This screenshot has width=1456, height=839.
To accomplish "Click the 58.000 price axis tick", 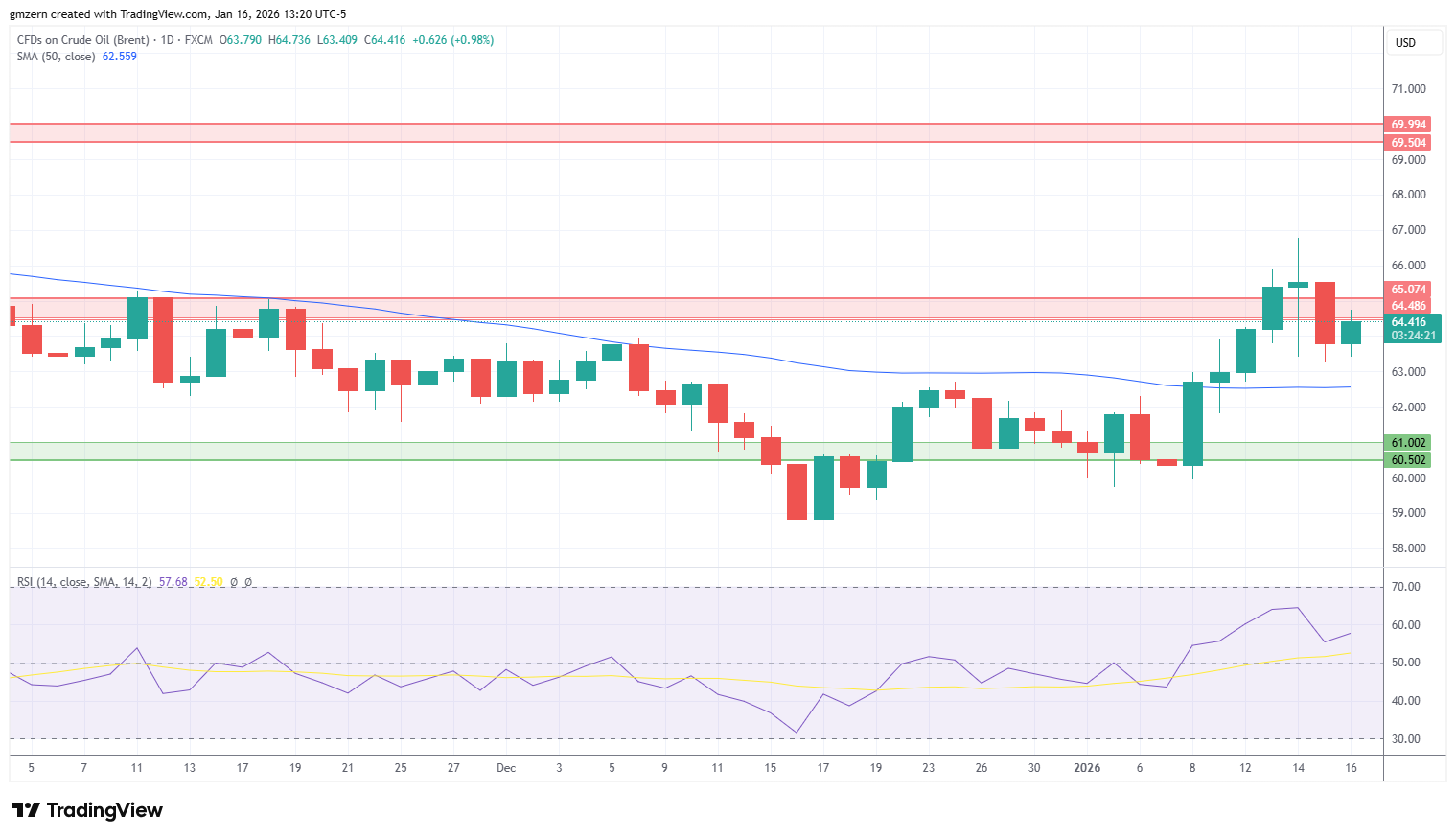I will (x=1408, y=548).
